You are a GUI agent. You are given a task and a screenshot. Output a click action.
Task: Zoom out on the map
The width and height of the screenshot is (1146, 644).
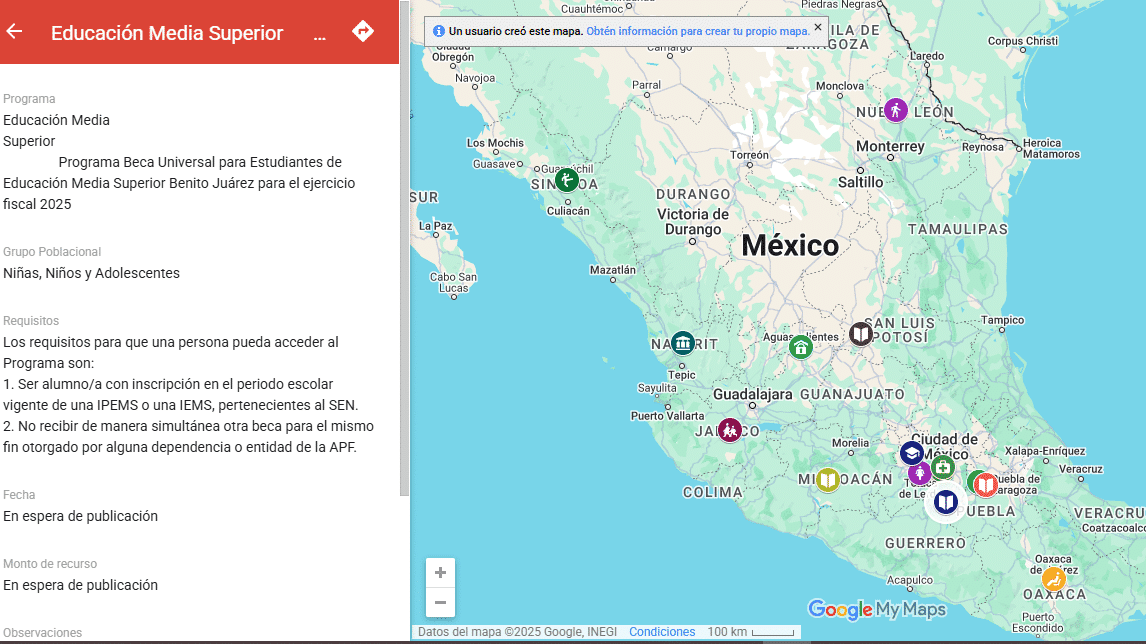[440, 602]
